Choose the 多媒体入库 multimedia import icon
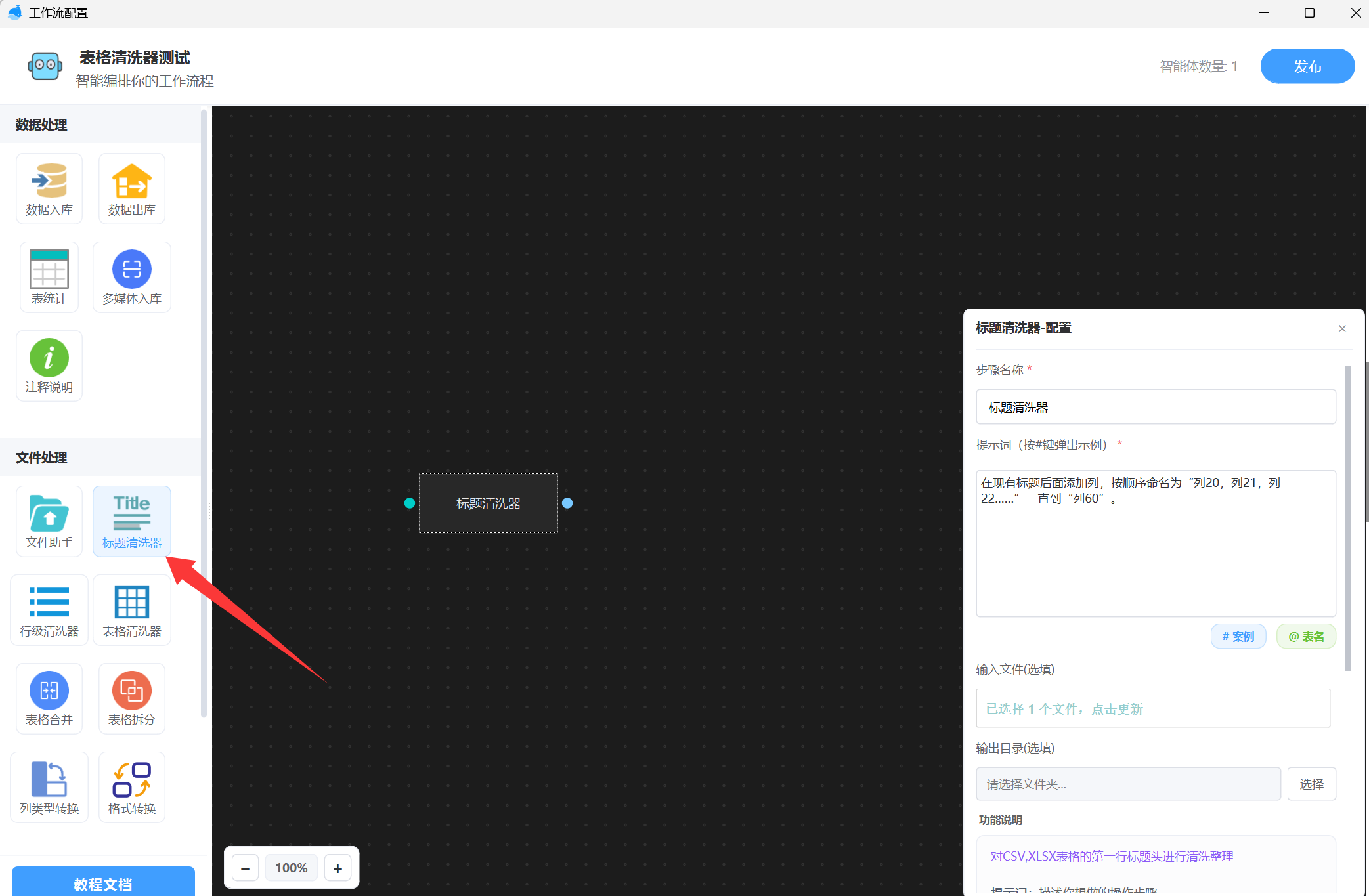The height and width of the screenshot is (896, 1369). pyautogui.click(x=131, y=277)
